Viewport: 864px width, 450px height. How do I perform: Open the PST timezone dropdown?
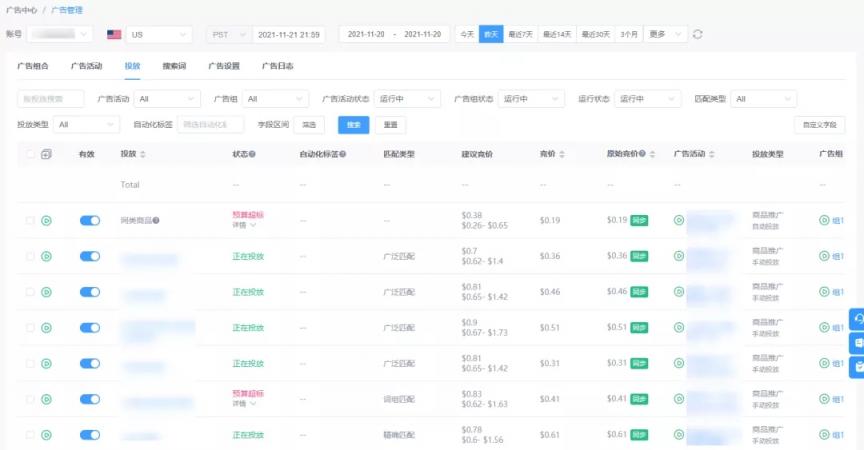pyautogui.click(x=228, y=34)
